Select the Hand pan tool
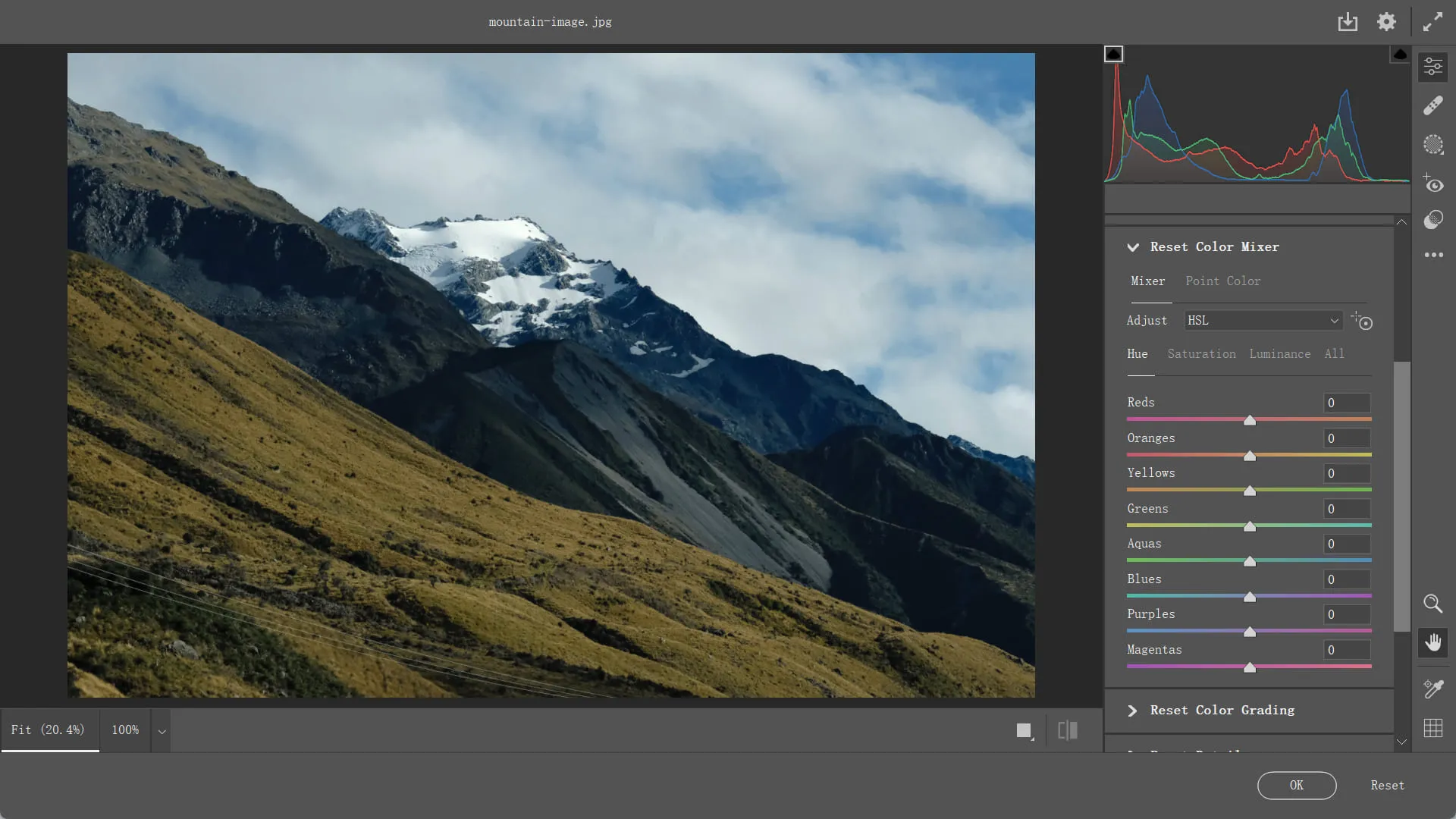The height and width of the screenshot is (819, 1456). (x=1432, y=643)
